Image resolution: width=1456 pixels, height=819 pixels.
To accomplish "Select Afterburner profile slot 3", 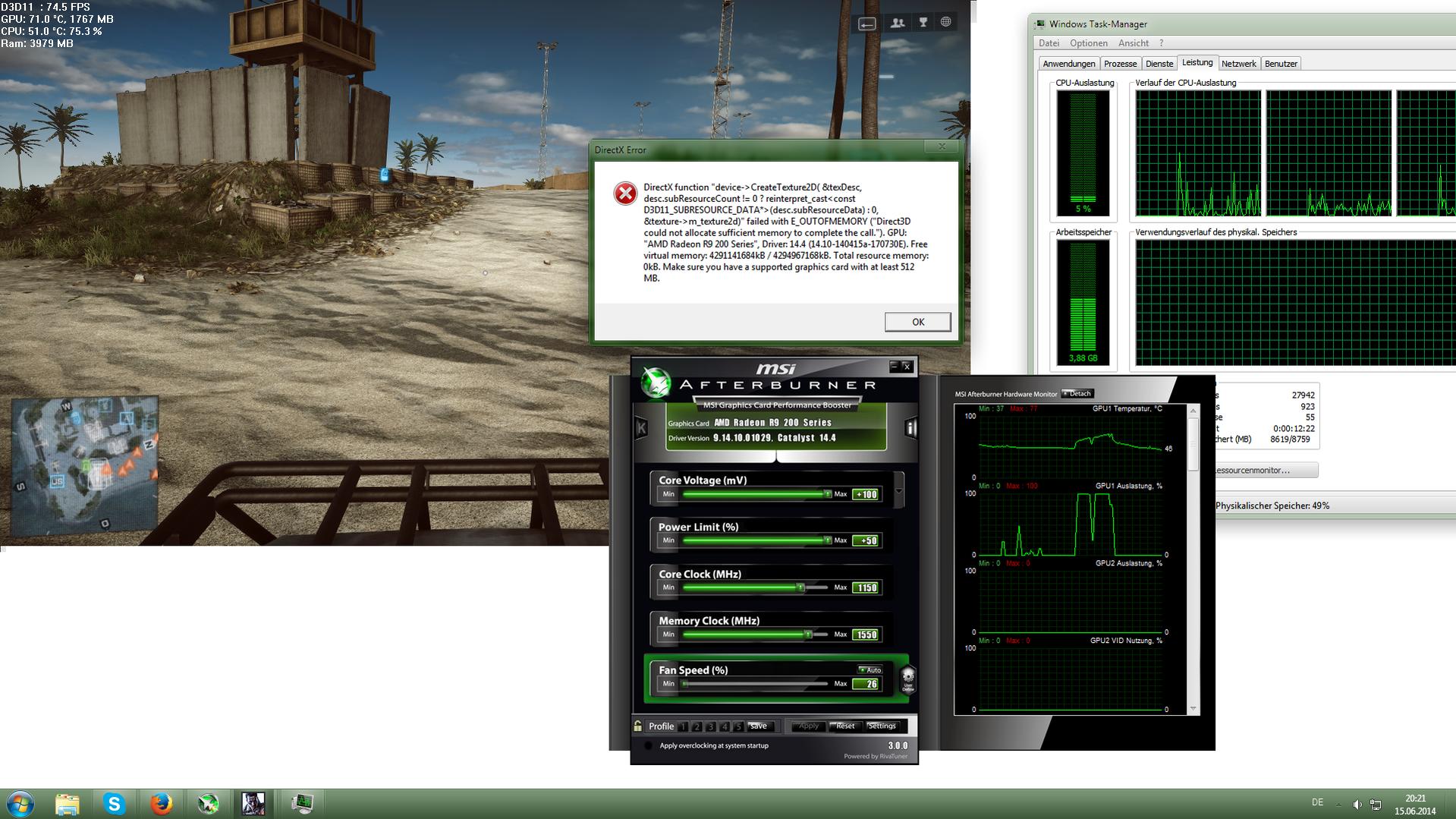I will coord(711,726).
